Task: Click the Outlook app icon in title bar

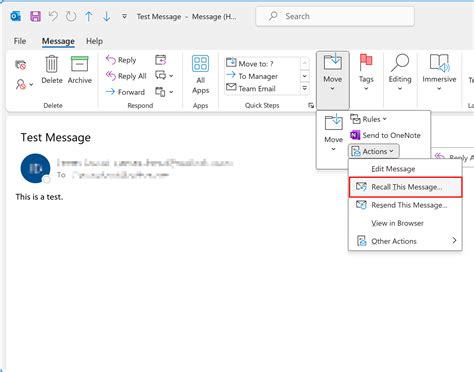Action: pos(16,16)
